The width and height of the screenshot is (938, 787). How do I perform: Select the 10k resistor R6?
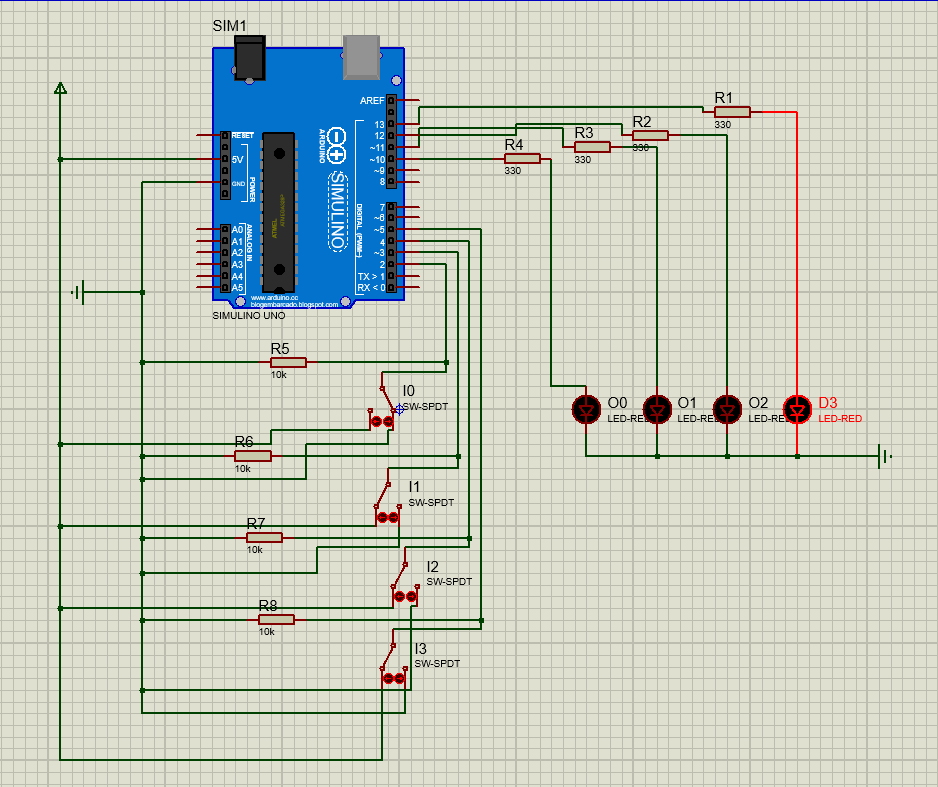click(252, 456)
